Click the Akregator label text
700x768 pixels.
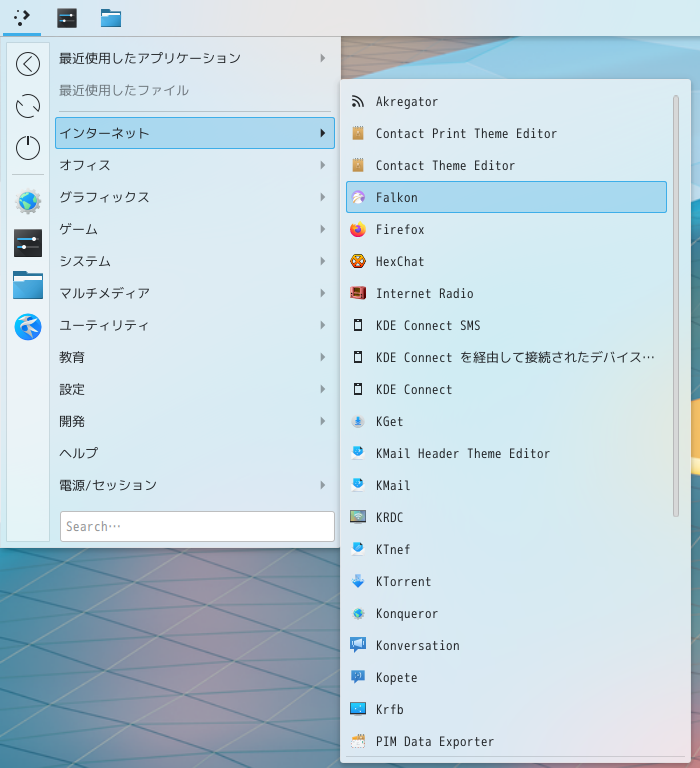(407, 101)
